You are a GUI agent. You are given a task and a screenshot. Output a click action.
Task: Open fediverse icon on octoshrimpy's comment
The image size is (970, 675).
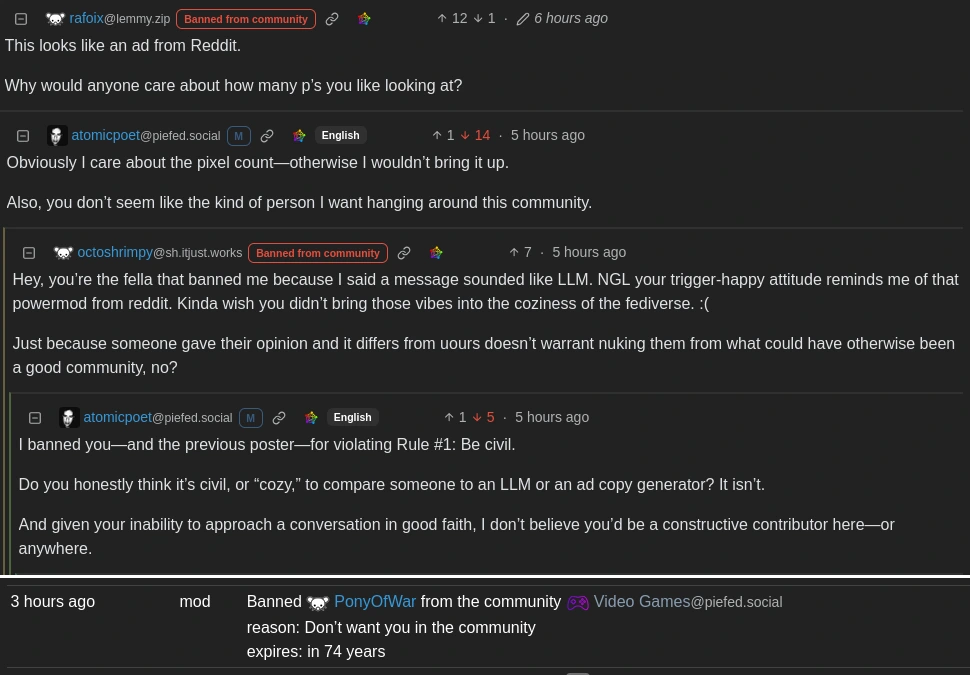pos(436,253)
